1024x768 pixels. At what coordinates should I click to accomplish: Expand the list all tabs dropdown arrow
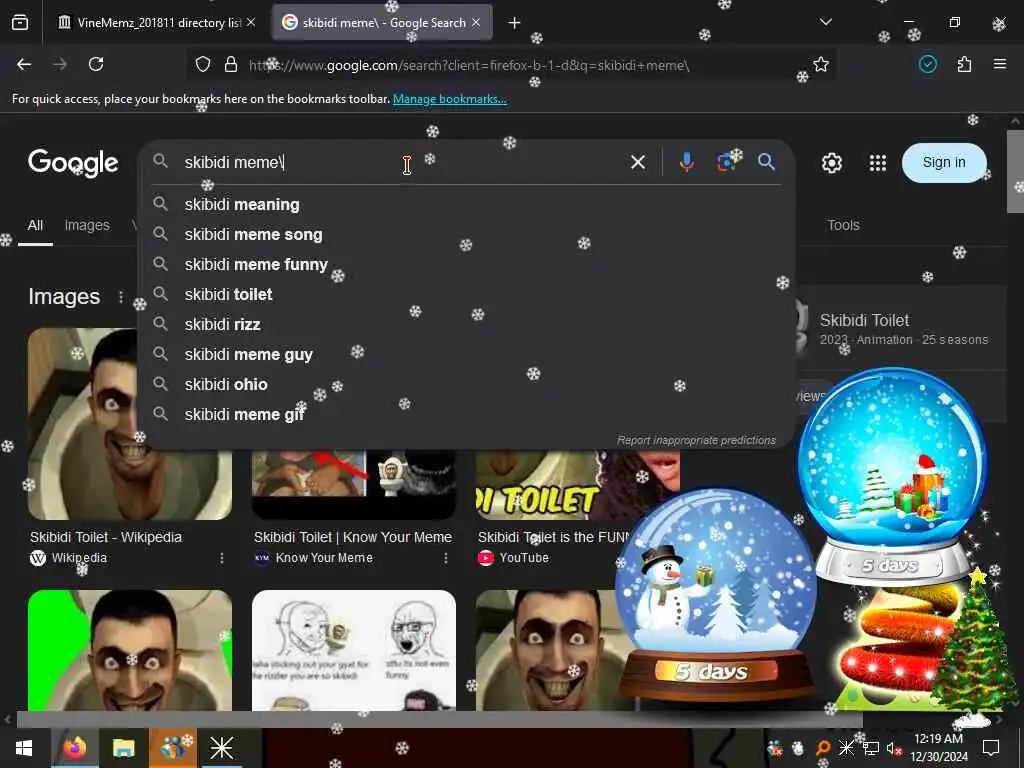(825, 22)
